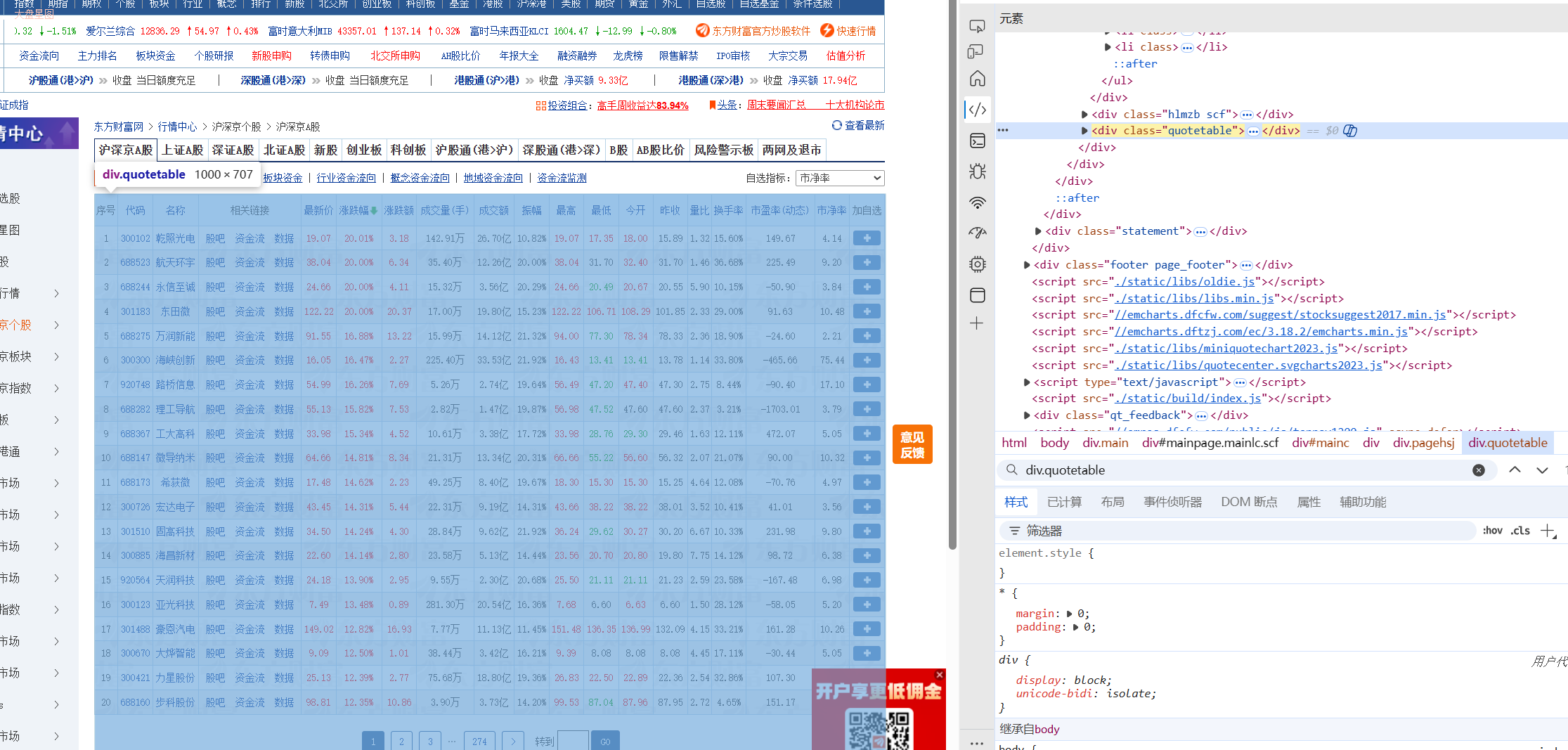Expand the script type text/javascript node
Screen dimensions: 1568x750
(x=1027, y=382)
